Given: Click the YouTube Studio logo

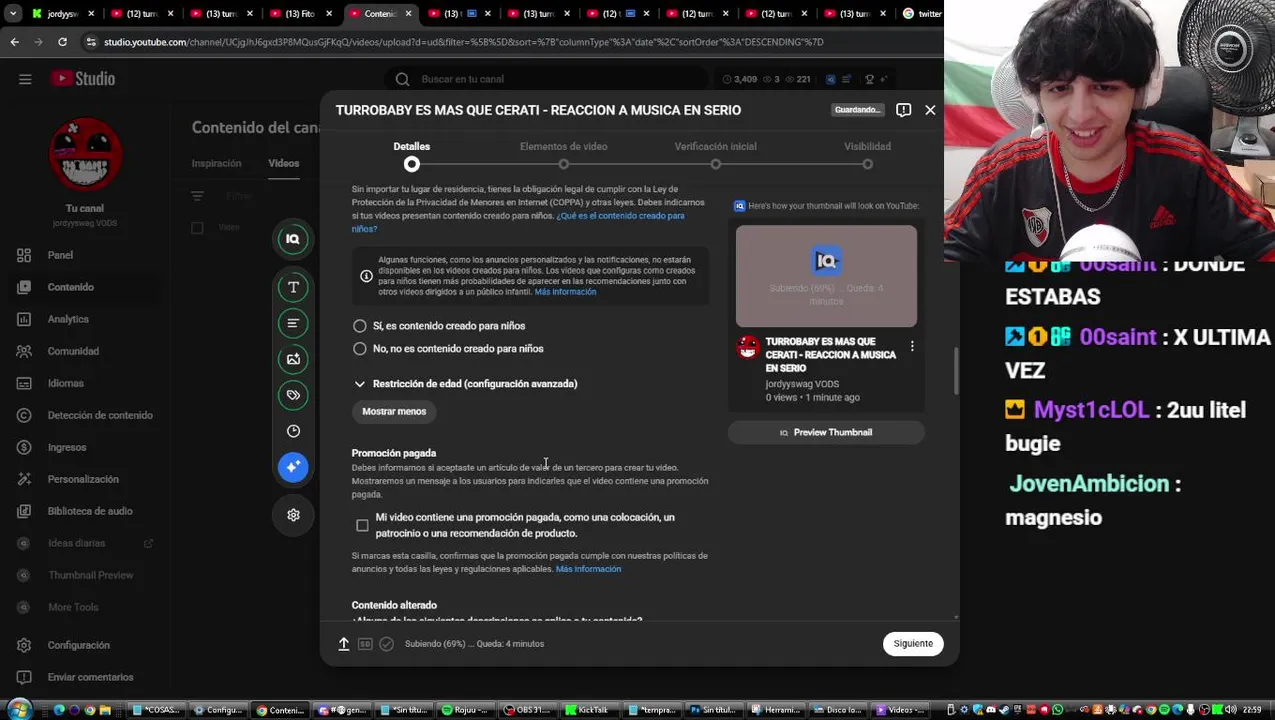Looking at the screenshot, I should coord(84,79).
